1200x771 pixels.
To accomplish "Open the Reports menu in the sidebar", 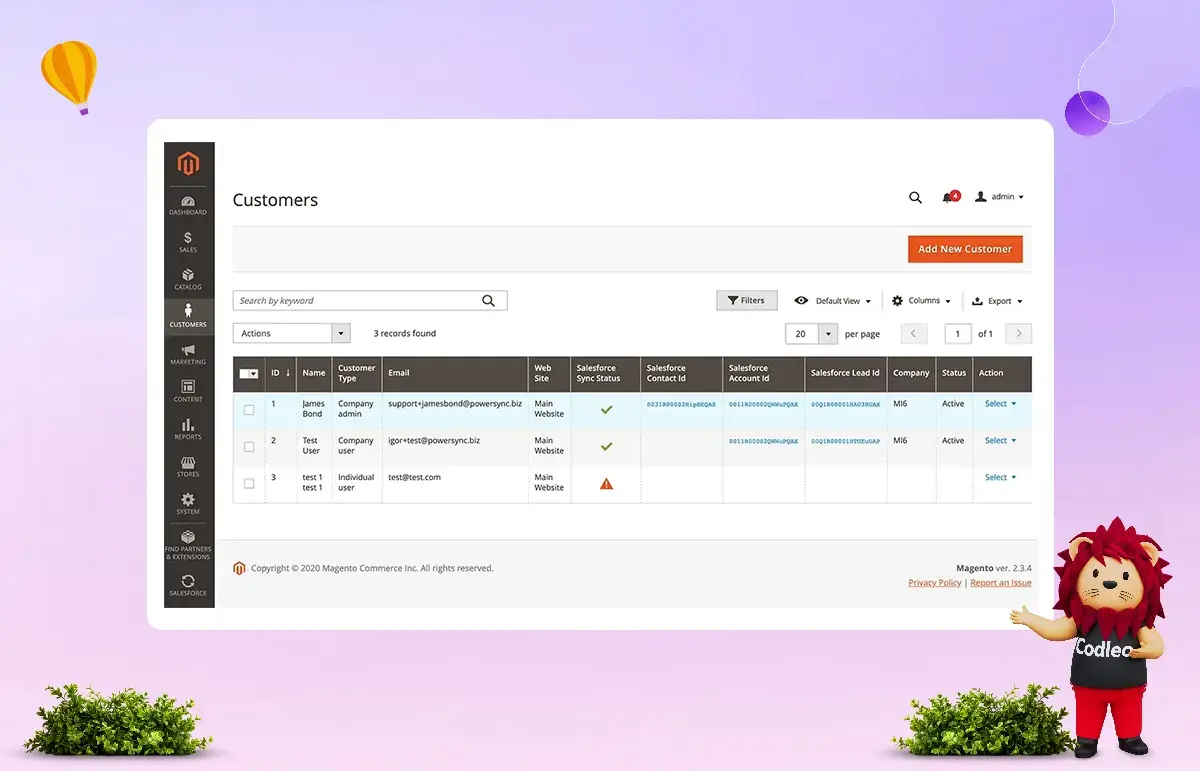I will [188, 428].
